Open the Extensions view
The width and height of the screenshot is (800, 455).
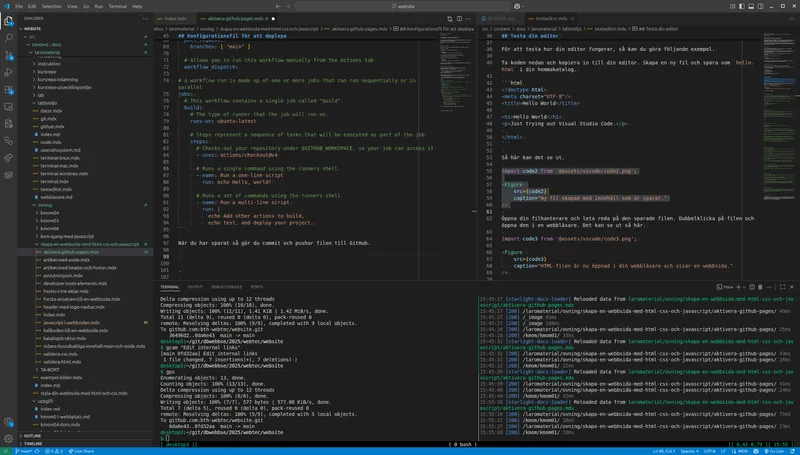(x=8, y=90)
